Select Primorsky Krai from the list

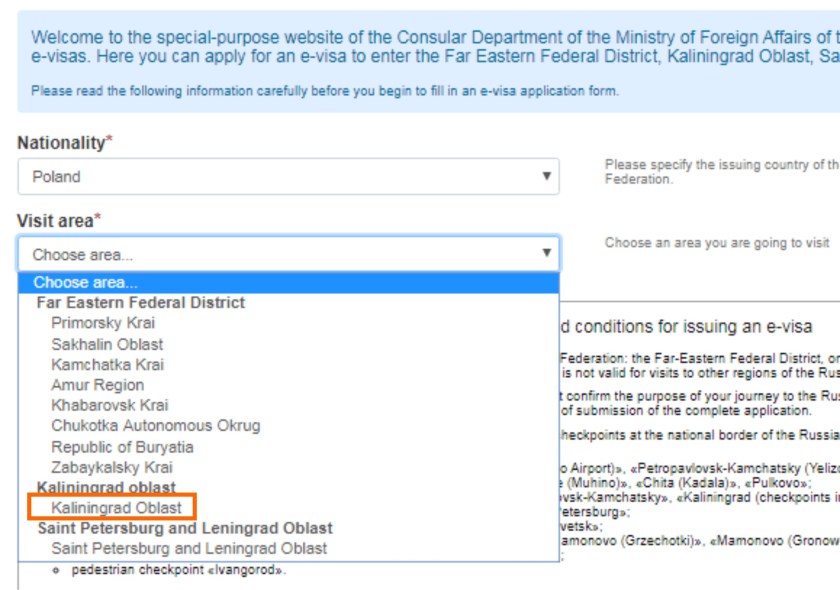pyautogui.click(x=103, y=323)
